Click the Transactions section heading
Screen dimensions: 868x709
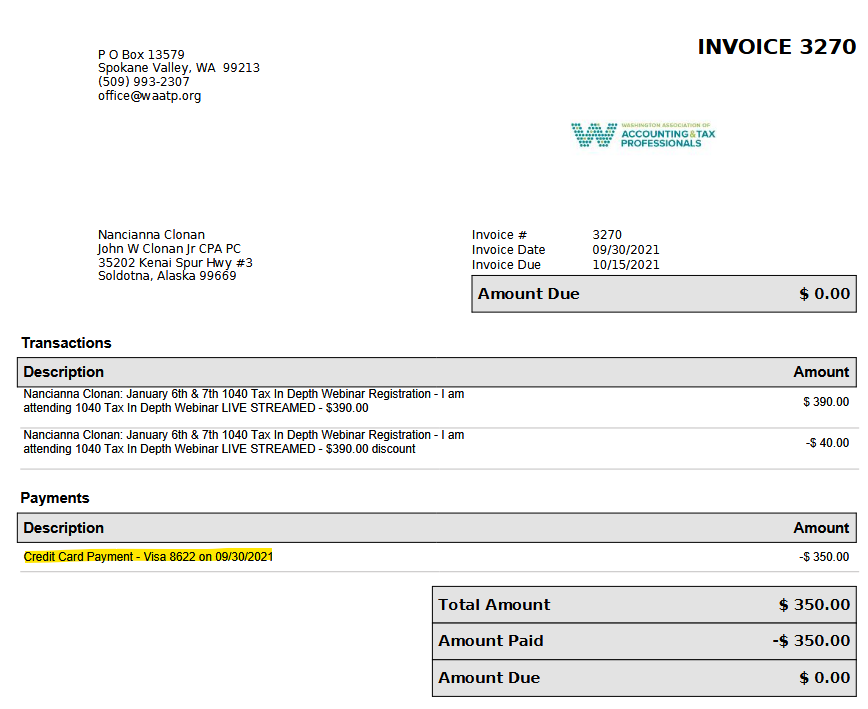click(x=66, y=343)
